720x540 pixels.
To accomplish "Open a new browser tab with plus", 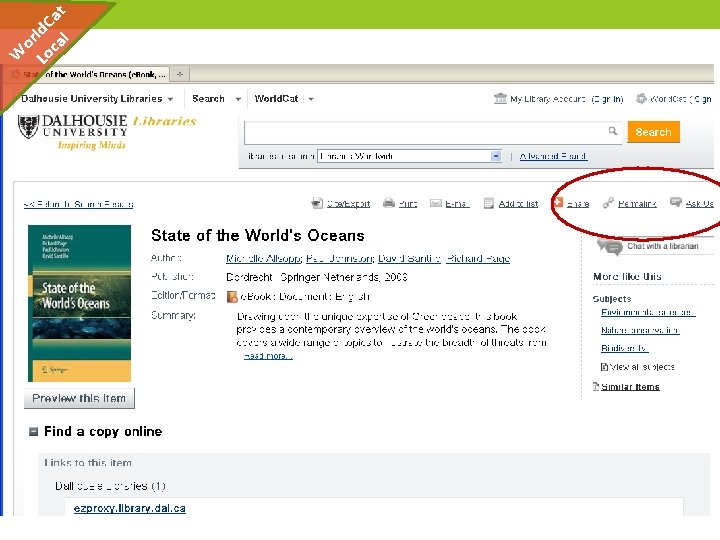I will pos(180,74).
